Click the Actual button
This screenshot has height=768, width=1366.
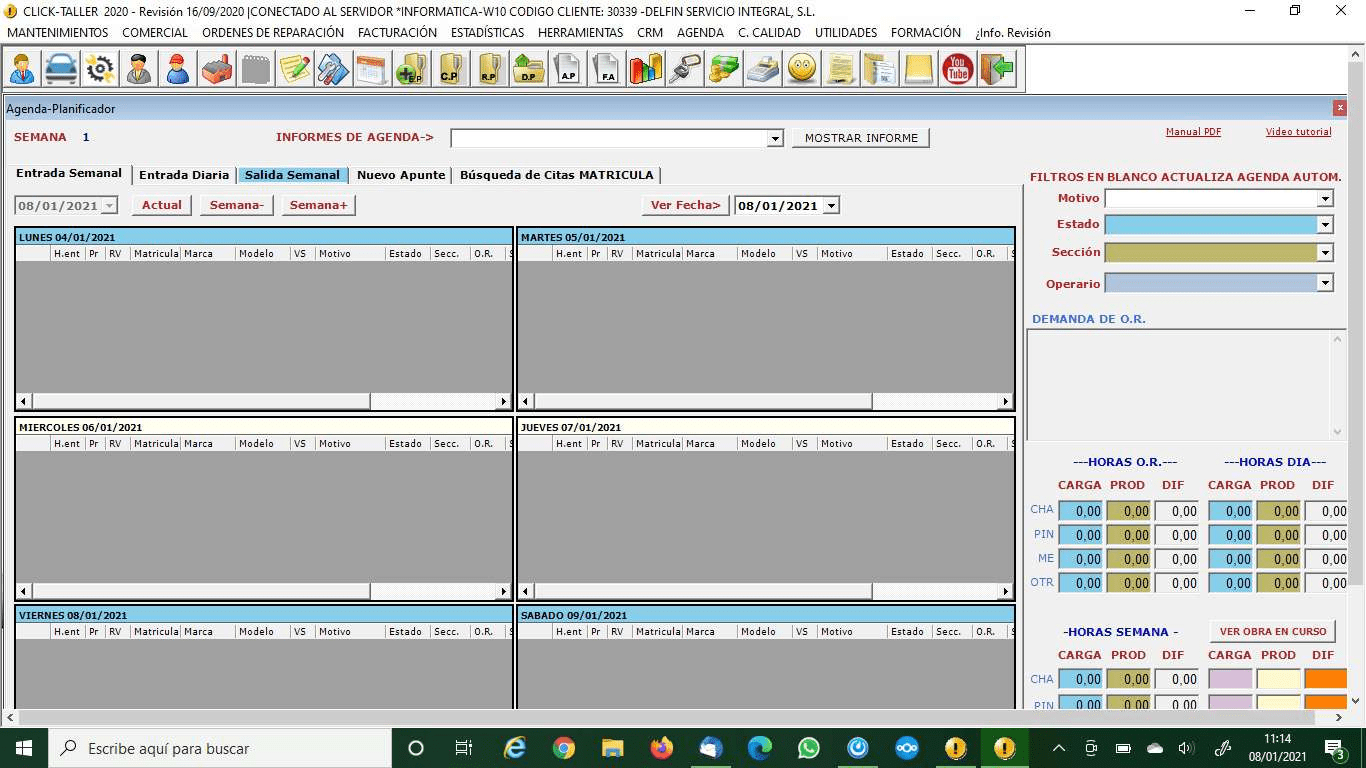click(x=161, y=205)
